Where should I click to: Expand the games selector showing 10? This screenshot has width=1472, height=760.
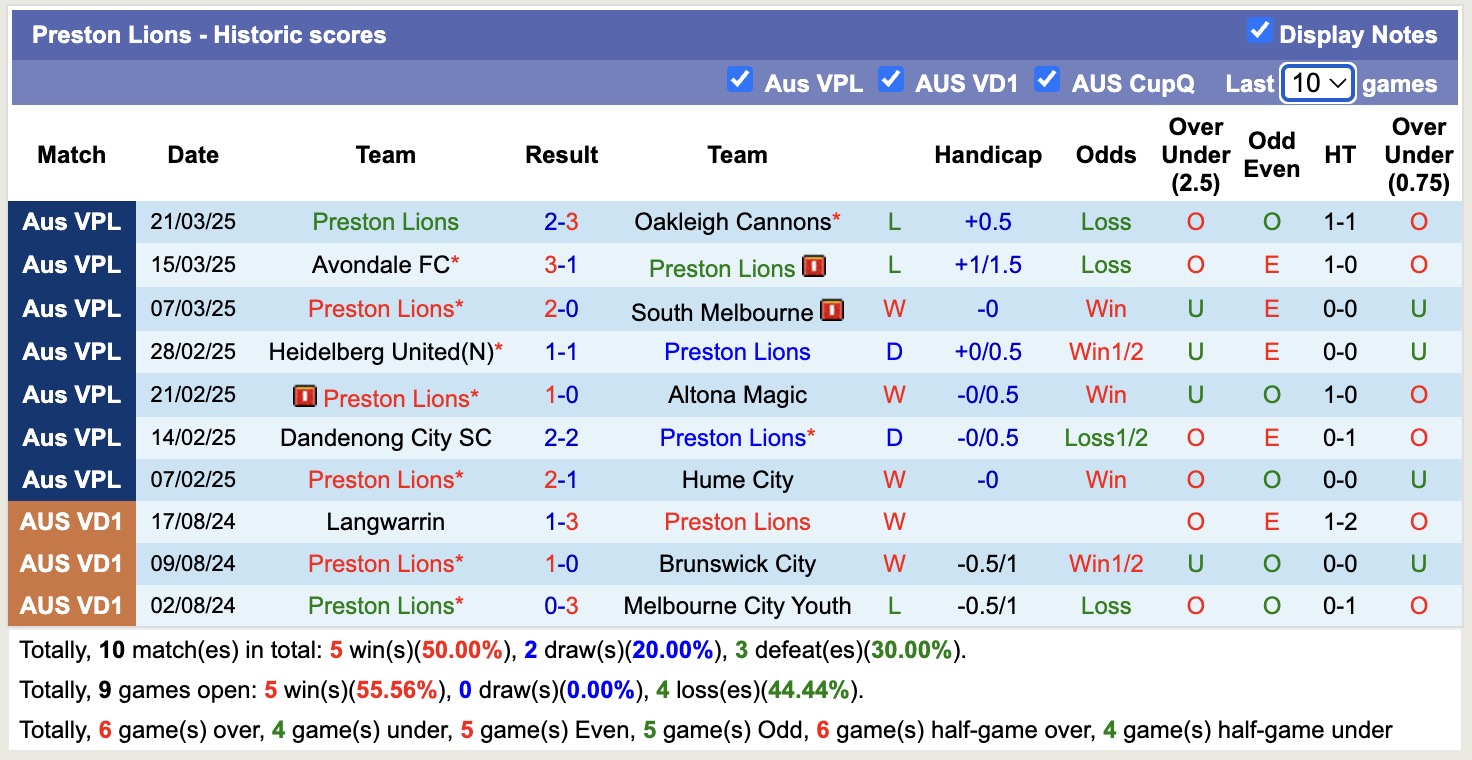1316,83
